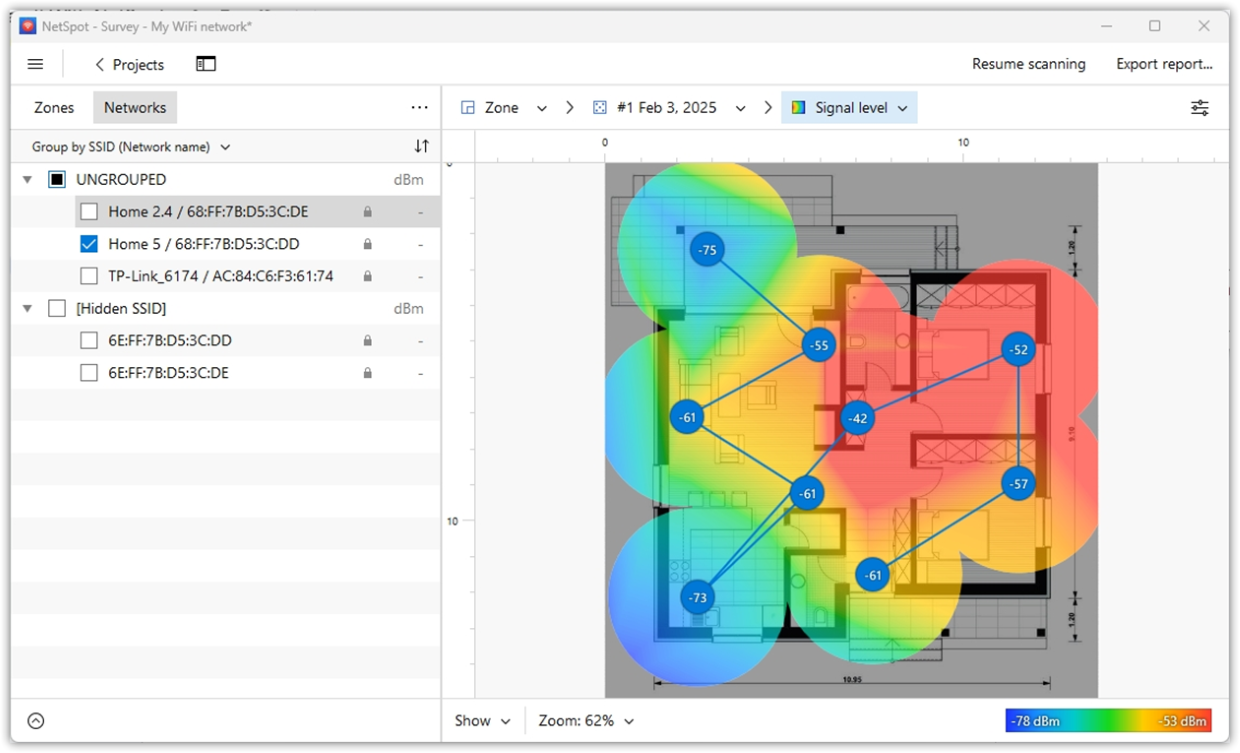
Task: Toggle the sidebar panel layout icon
Action: coord(206,64)
